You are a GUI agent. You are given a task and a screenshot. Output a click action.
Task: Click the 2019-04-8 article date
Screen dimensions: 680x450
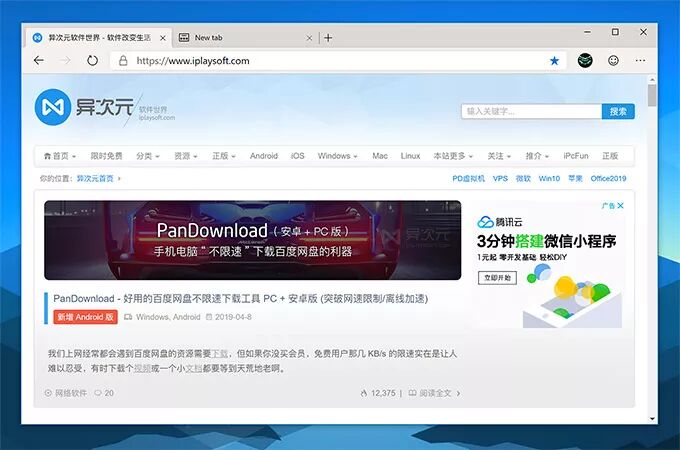pos(233,317)
